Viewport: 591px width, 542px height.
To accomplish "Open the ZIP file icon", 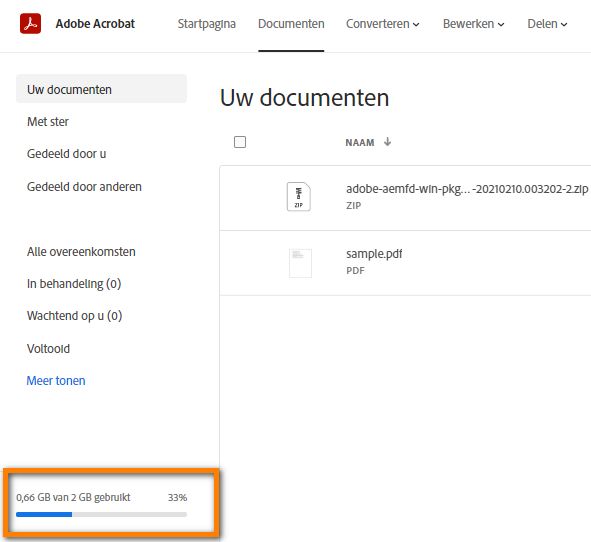I will coord(299,196).
